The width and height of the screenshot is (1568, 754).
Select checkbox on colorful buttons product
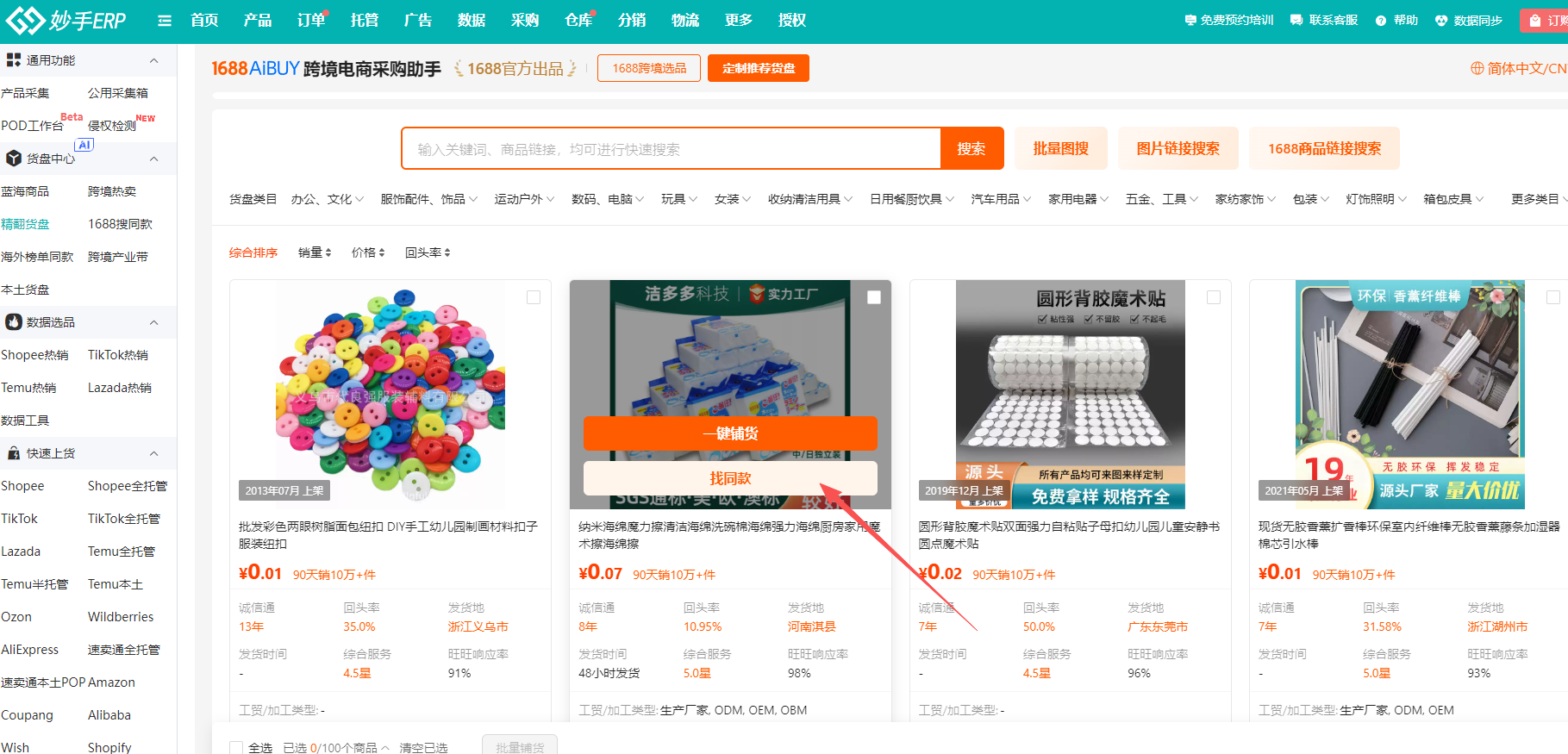534,297
